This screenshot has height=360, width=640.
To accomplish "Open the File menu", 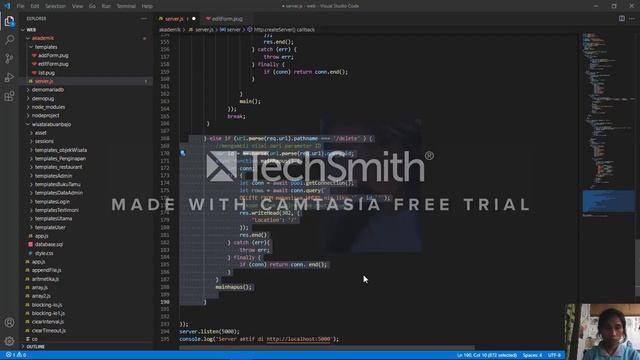I will (20, 6).
